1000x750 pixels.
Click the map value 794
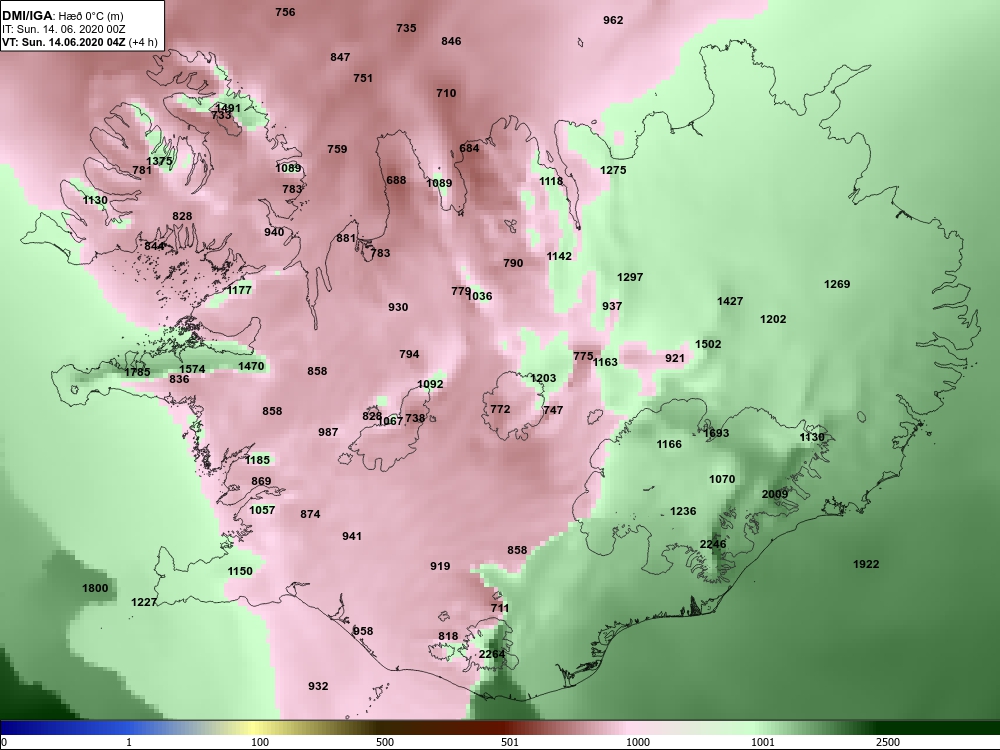click(409, 355)
